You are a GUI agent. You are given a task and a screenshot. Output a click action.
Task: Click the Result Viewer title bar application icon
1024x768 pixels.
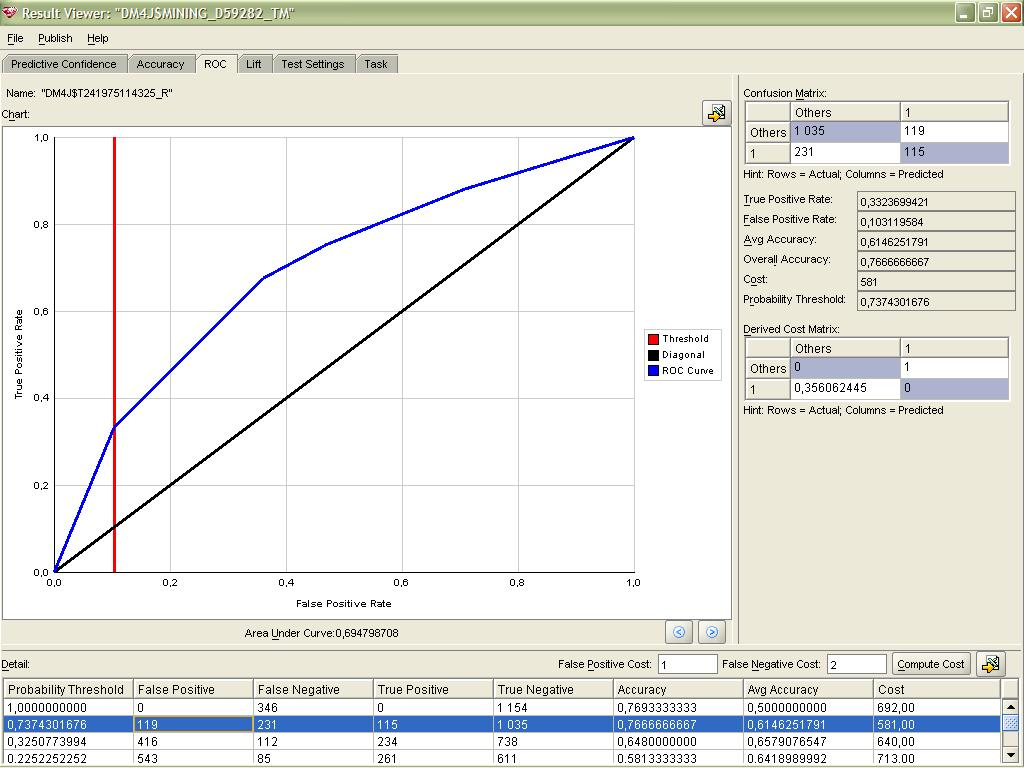coord(9,12)
